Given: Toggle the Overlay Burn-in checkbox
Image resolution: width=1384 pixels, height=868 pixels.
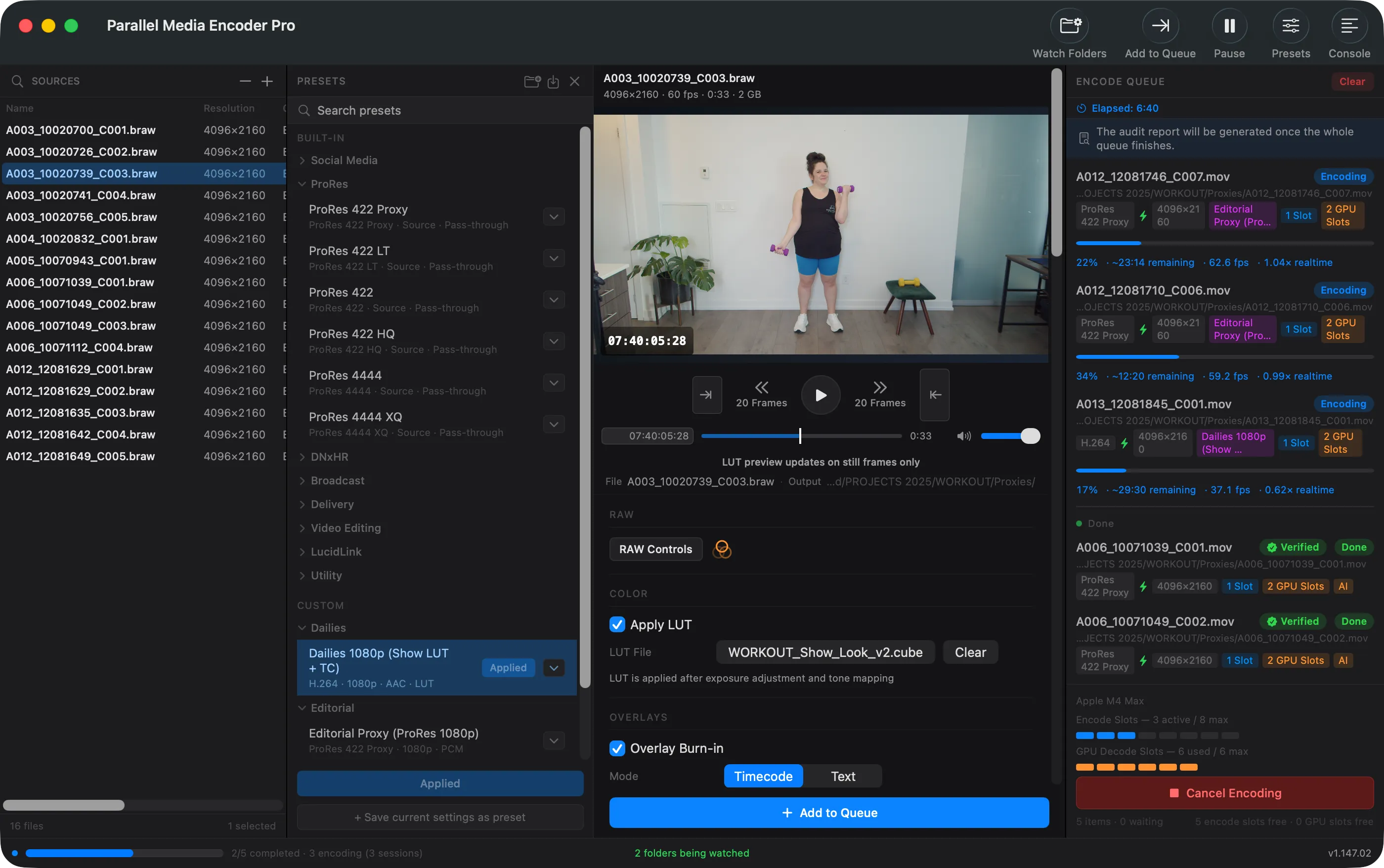Looking at the screenshot, I should pos(617,748).
